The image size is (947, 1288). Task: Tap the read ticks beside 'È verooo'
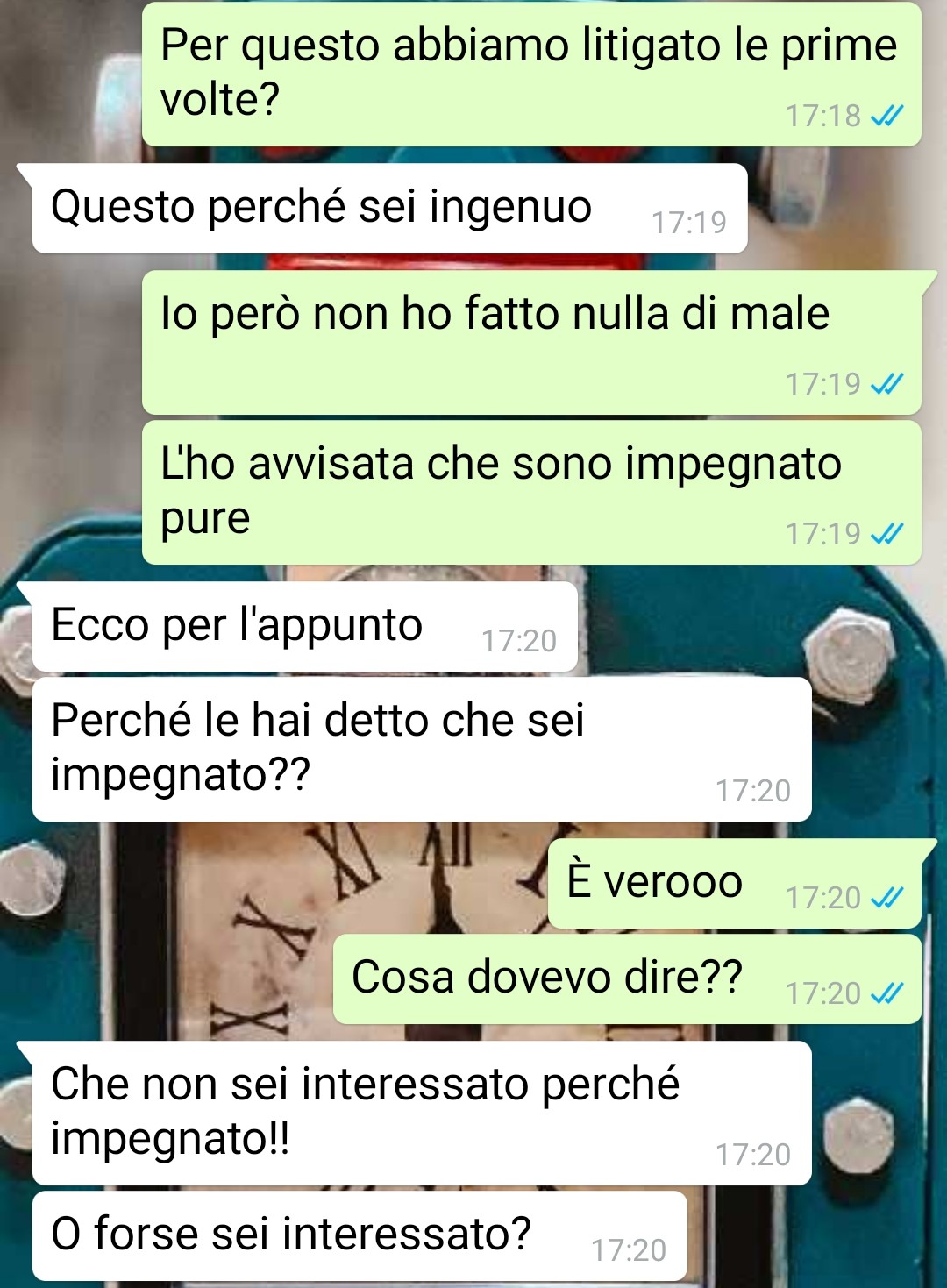886,898
